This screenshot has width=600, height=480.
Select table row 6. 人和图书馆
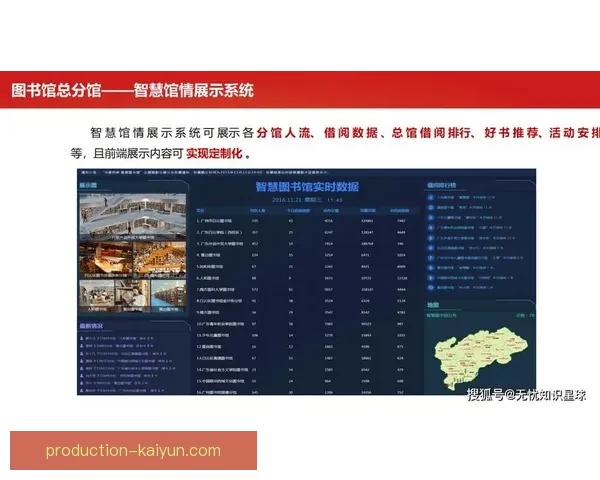coord(306,278)
